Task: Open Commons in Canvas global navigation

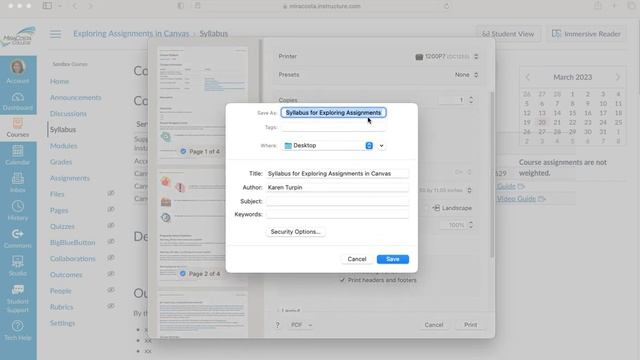Action: tap(18, 238)
